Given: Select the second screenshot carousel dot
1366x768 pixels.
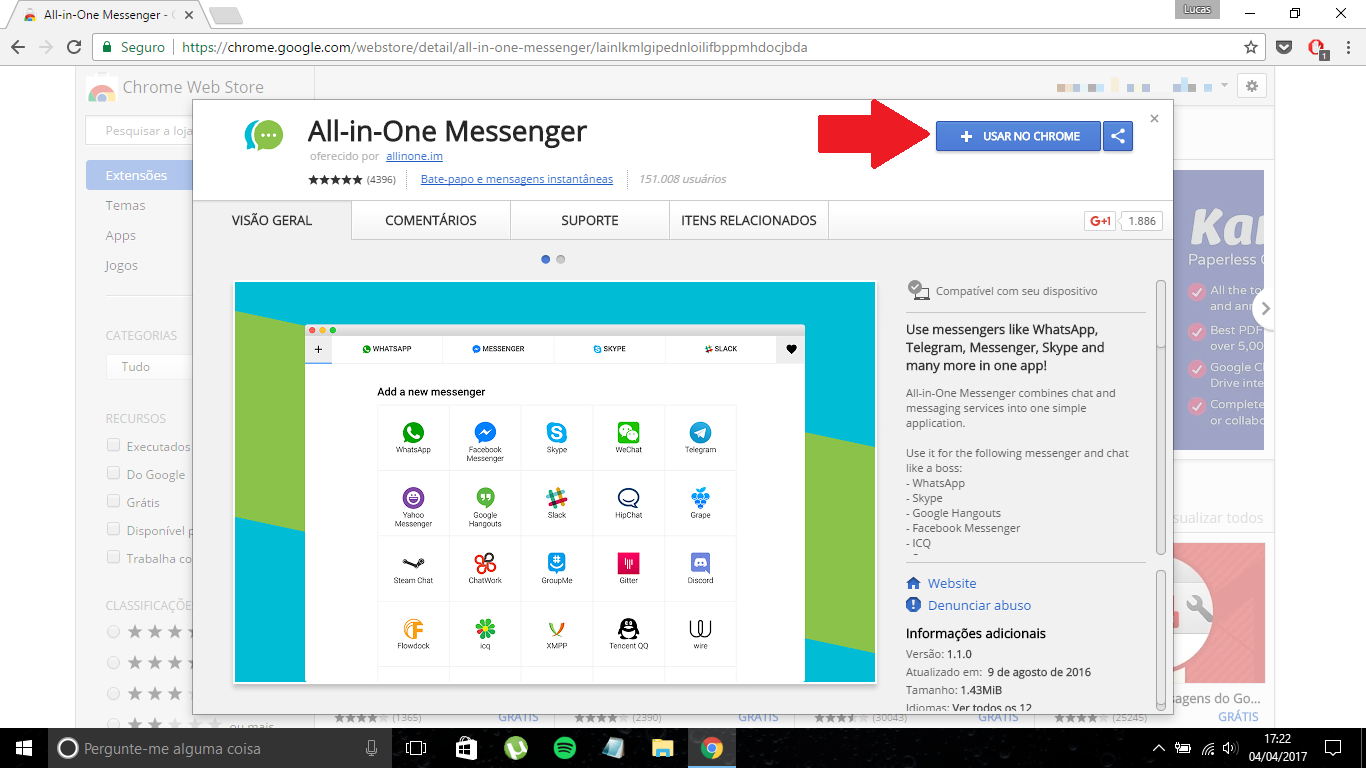Looking at the screenshot, I should coord(561,259).
